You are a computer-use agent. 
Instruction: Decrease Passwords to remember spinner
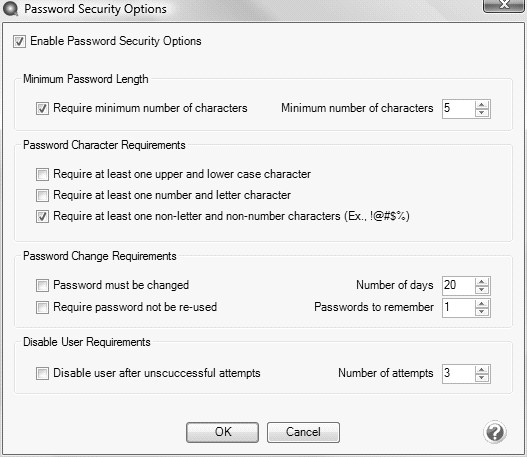pyautogui.click(x=482, y=311)
